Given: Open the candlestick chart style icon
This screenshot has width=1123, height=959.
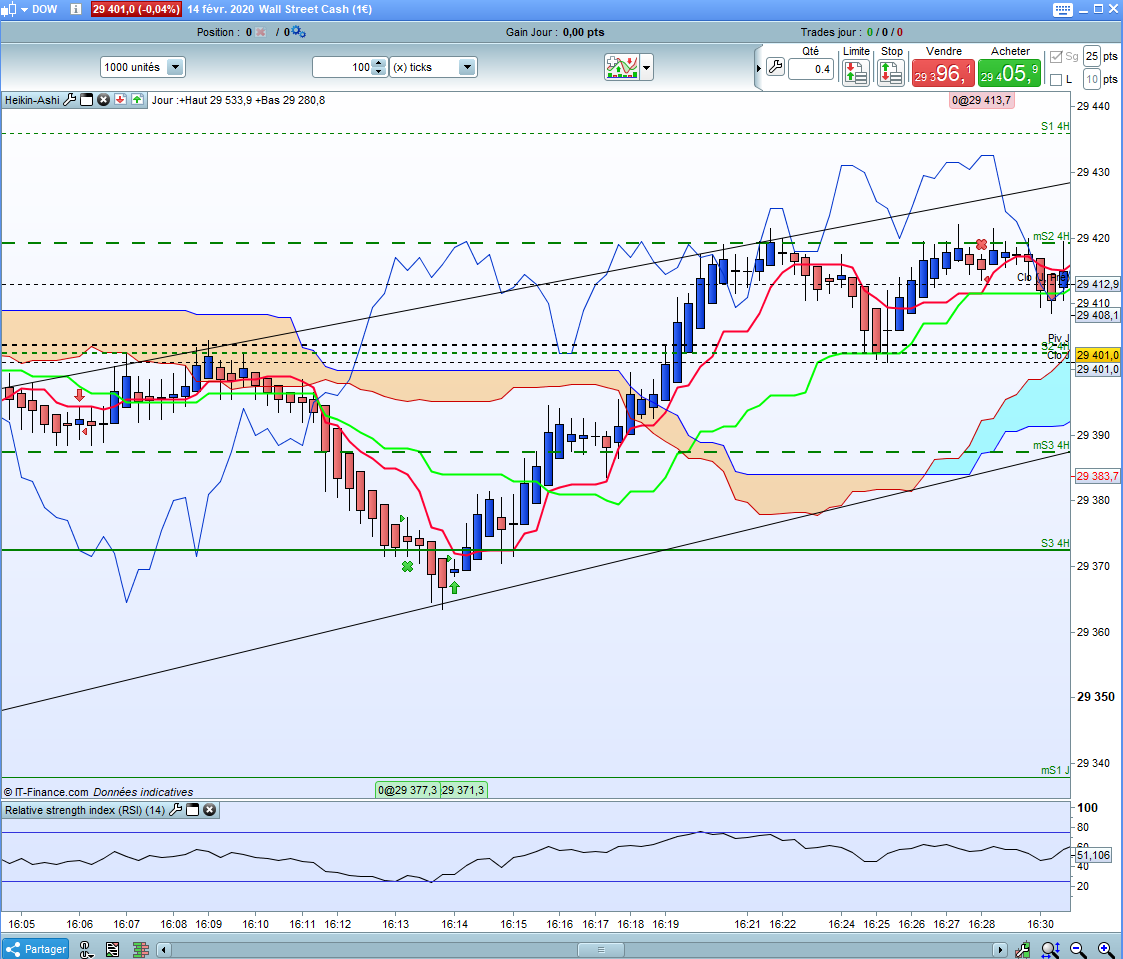Looking at the screenshot, I should click(8, 9).
